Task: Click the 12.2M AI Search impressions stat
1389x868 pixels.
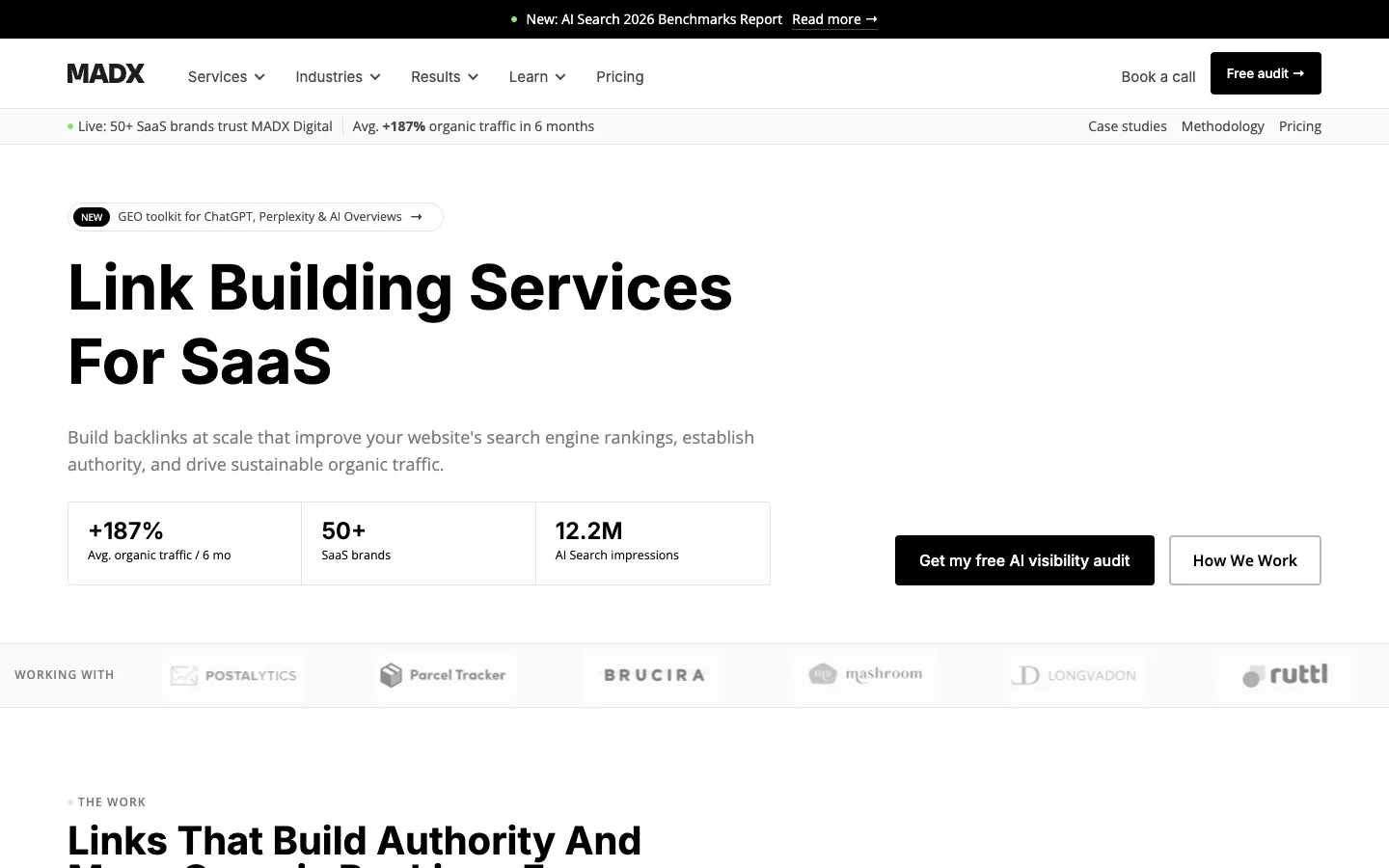Action: (x=653, y=543)
